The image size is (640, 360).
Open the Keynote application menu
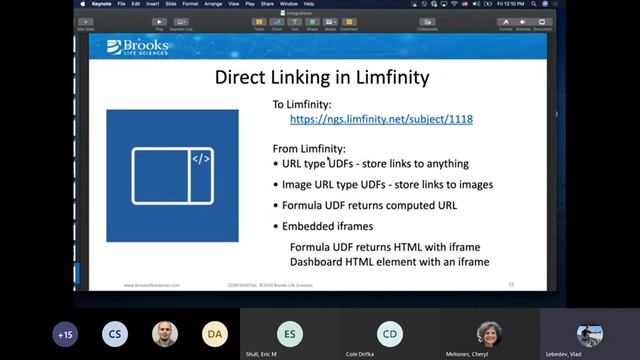[102, 4]
